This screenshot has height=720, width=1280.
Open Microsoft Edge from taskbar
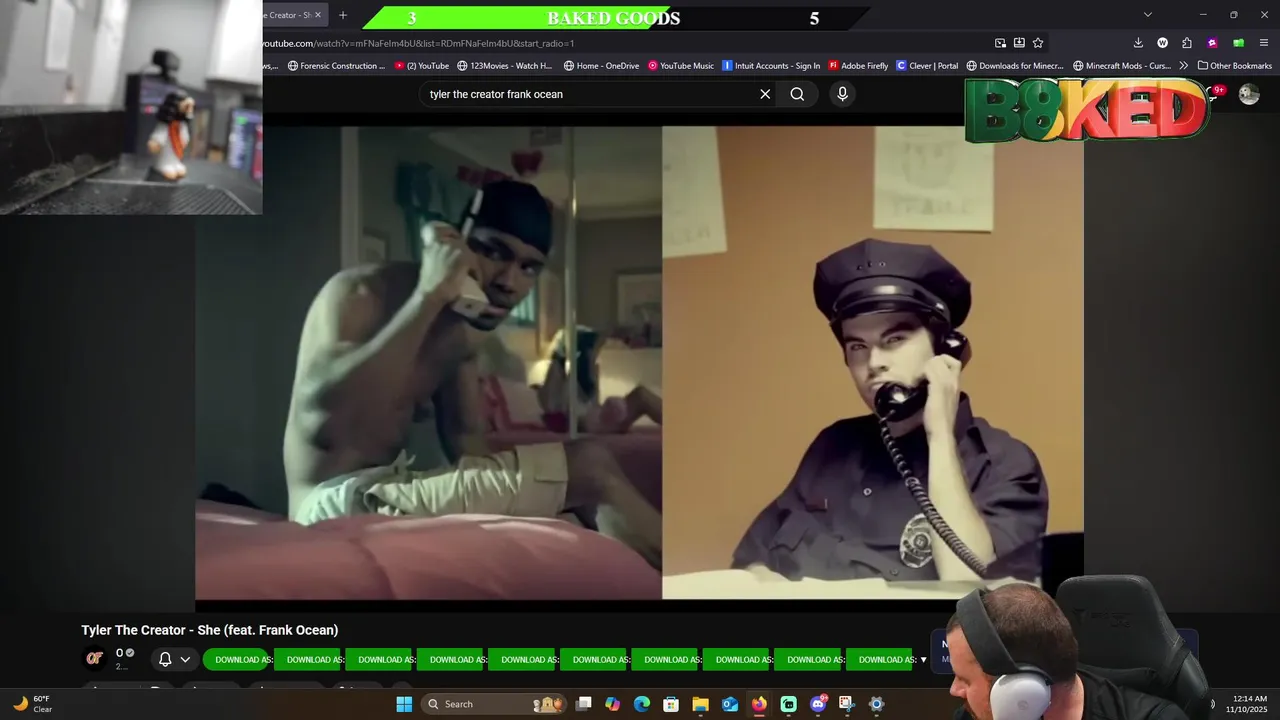(642, 704)
